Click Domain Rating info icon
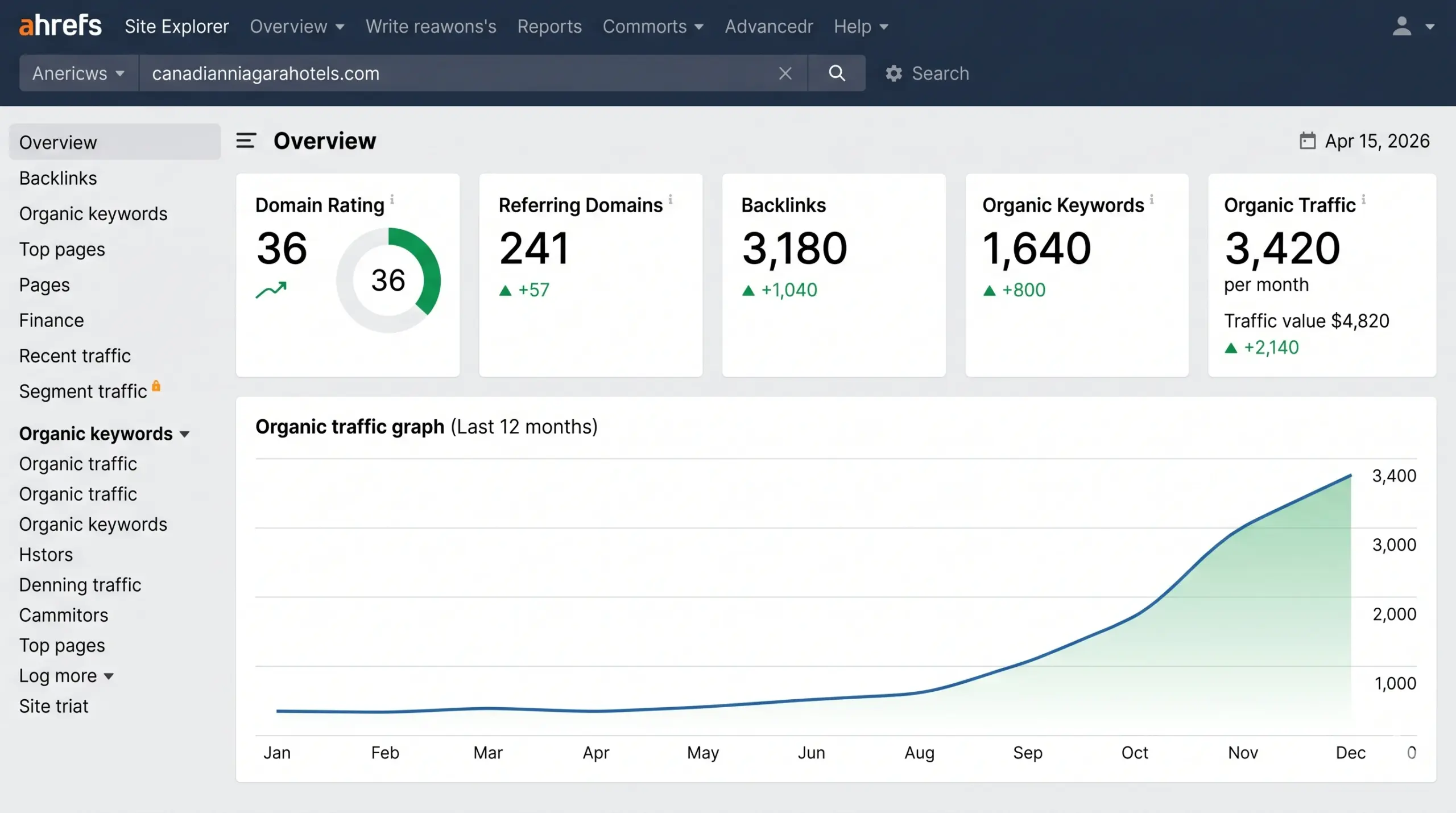 (392, 199)
